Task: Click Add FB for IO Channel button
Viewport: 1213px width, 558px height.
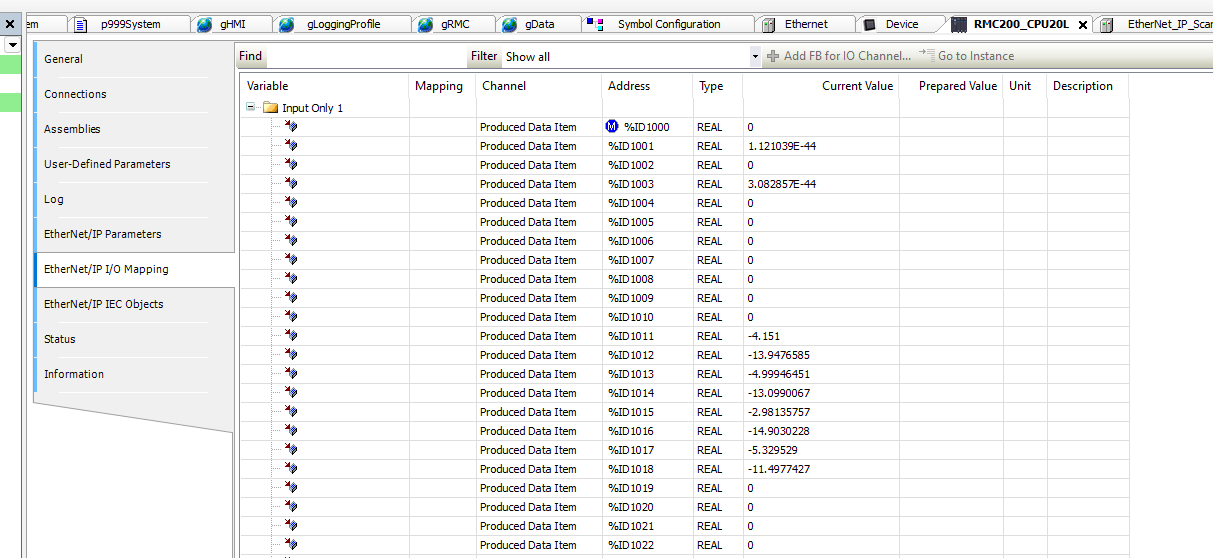Action: tap(838, 56)
